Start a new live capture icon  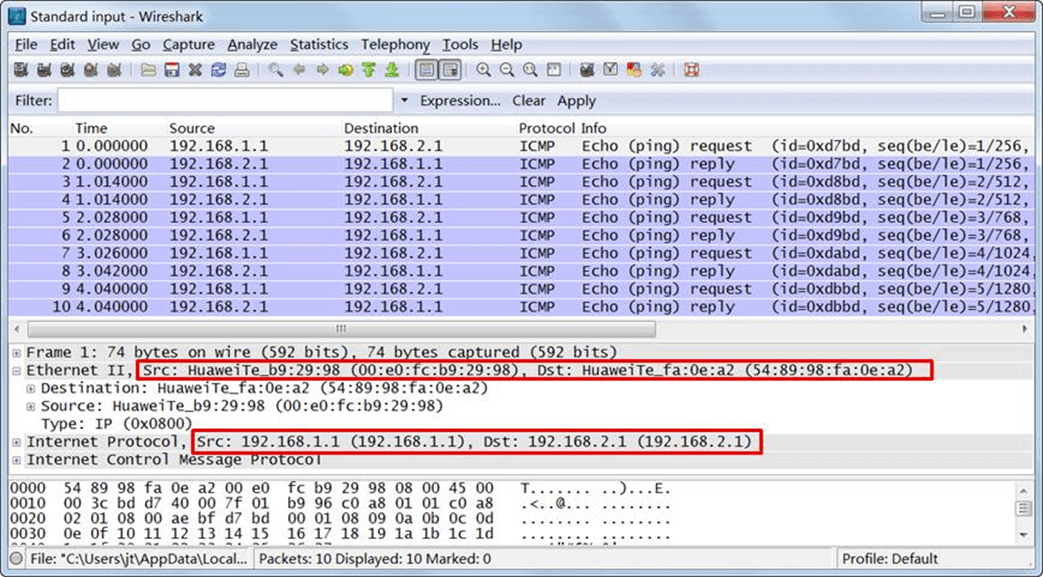(x=67, y=70)
